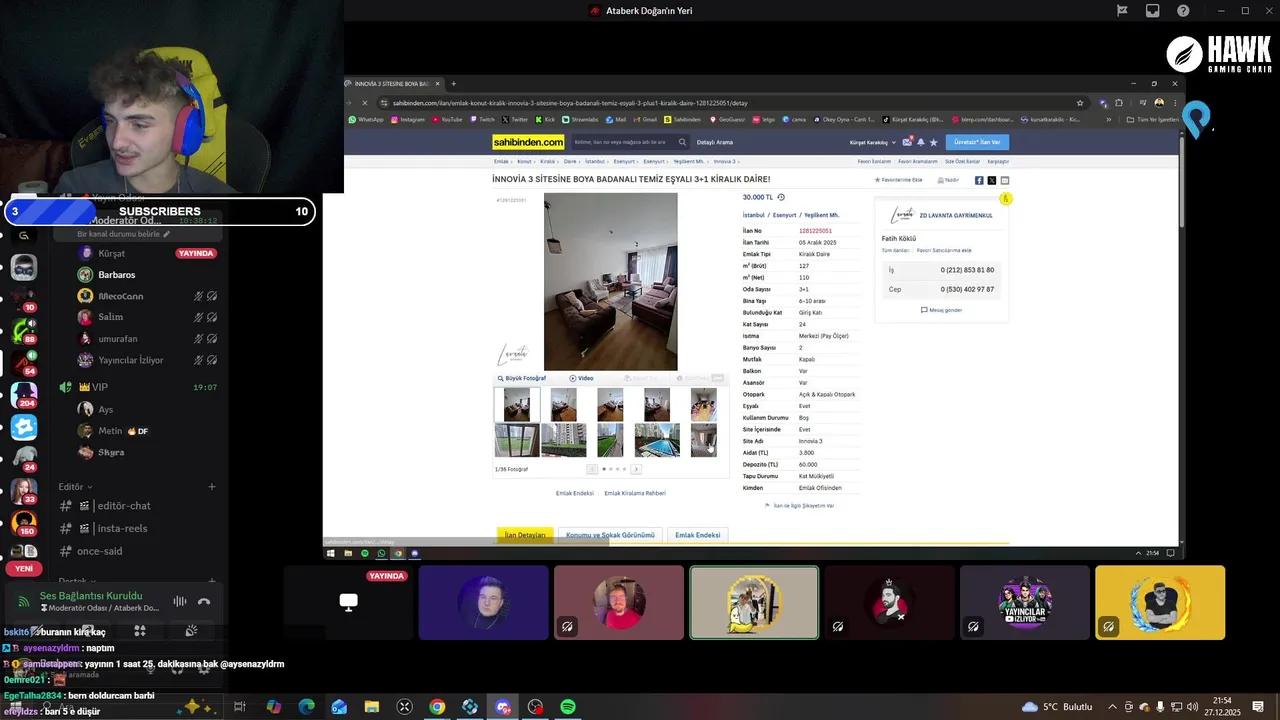Expand the Kürşat Karakılıç account dropdown
Screen dimensions: 1280x720
tap(872, 142)
